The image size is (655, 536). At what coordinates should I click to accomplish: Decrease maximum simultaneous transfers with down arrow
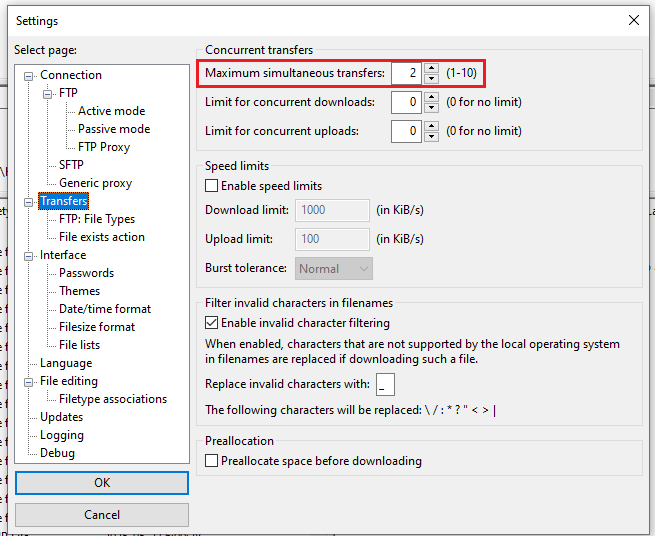click(431, 78)
